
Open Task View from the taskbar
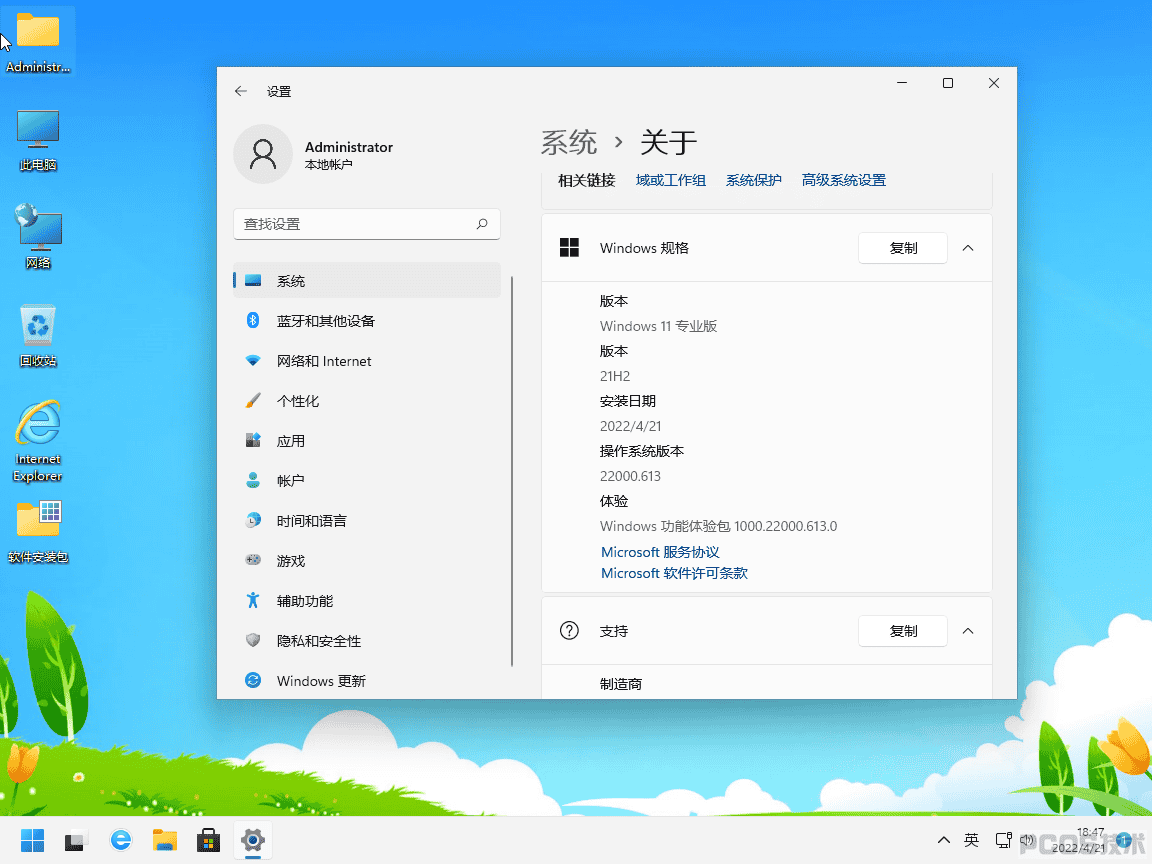click(76, 840)
